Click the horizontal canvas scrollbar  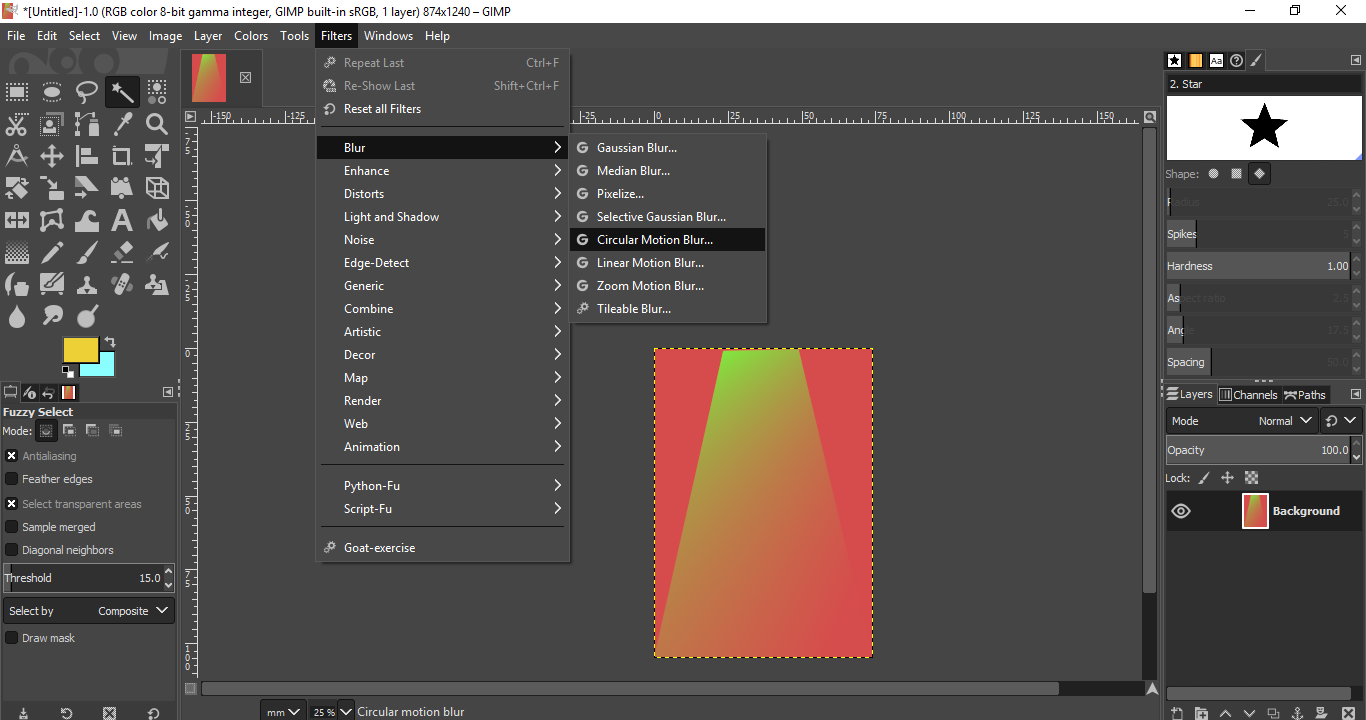(630, 689)
